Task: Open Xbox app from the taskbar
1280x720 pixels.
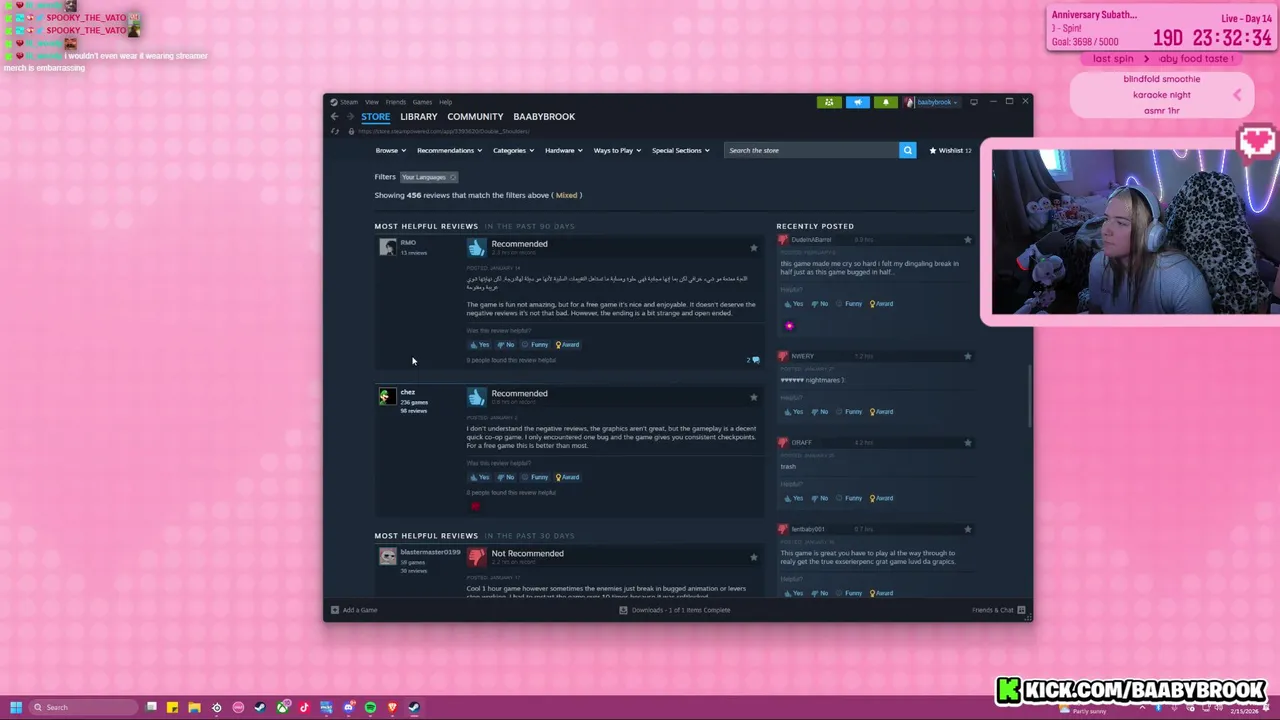Action: coord(282,708)
